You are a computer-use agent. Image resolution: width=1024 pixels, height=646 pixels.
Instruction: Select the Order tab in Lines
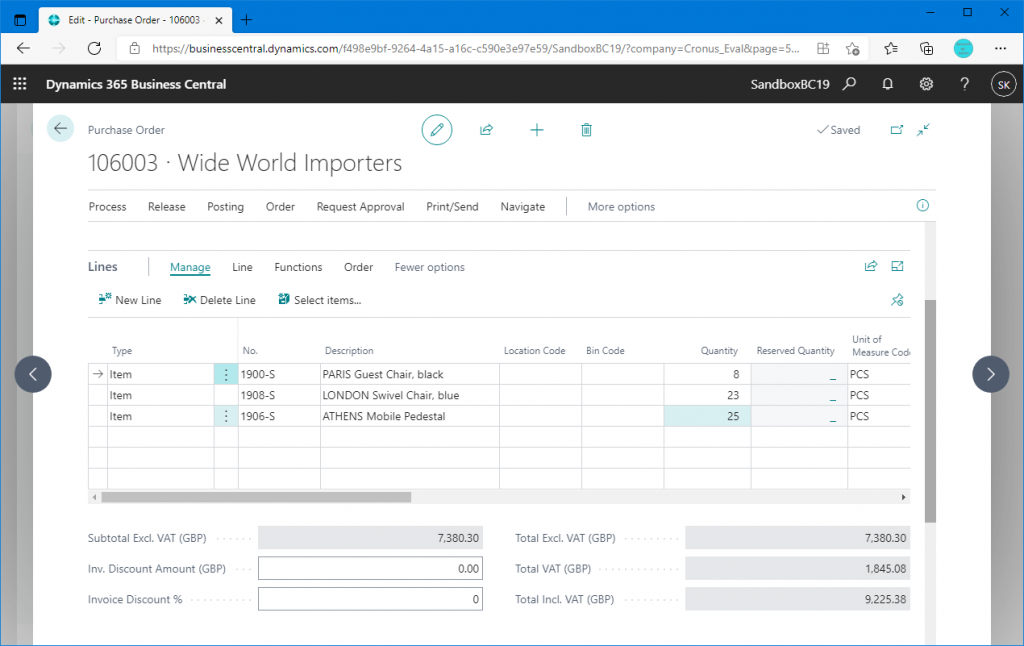click(x=359, y=267)
